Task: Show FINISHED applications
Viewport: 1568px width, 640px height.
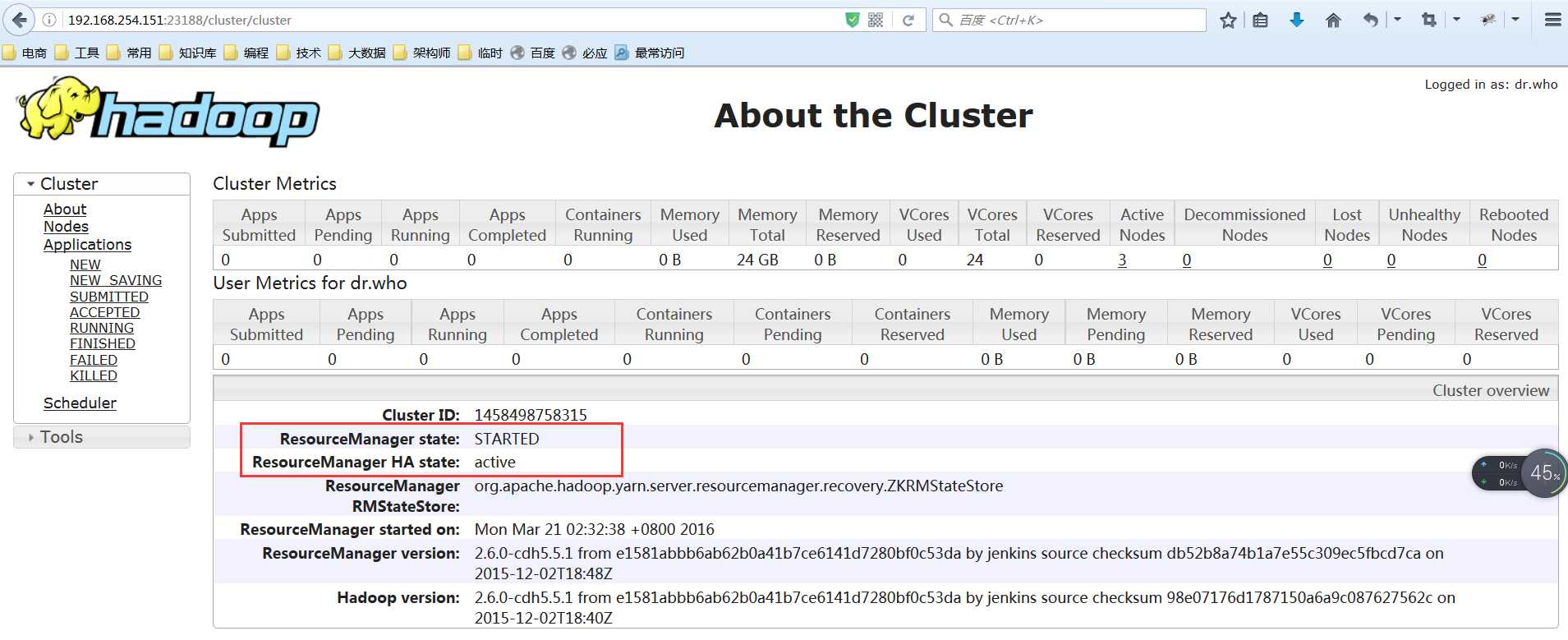Action: click(x=103, y=343)
